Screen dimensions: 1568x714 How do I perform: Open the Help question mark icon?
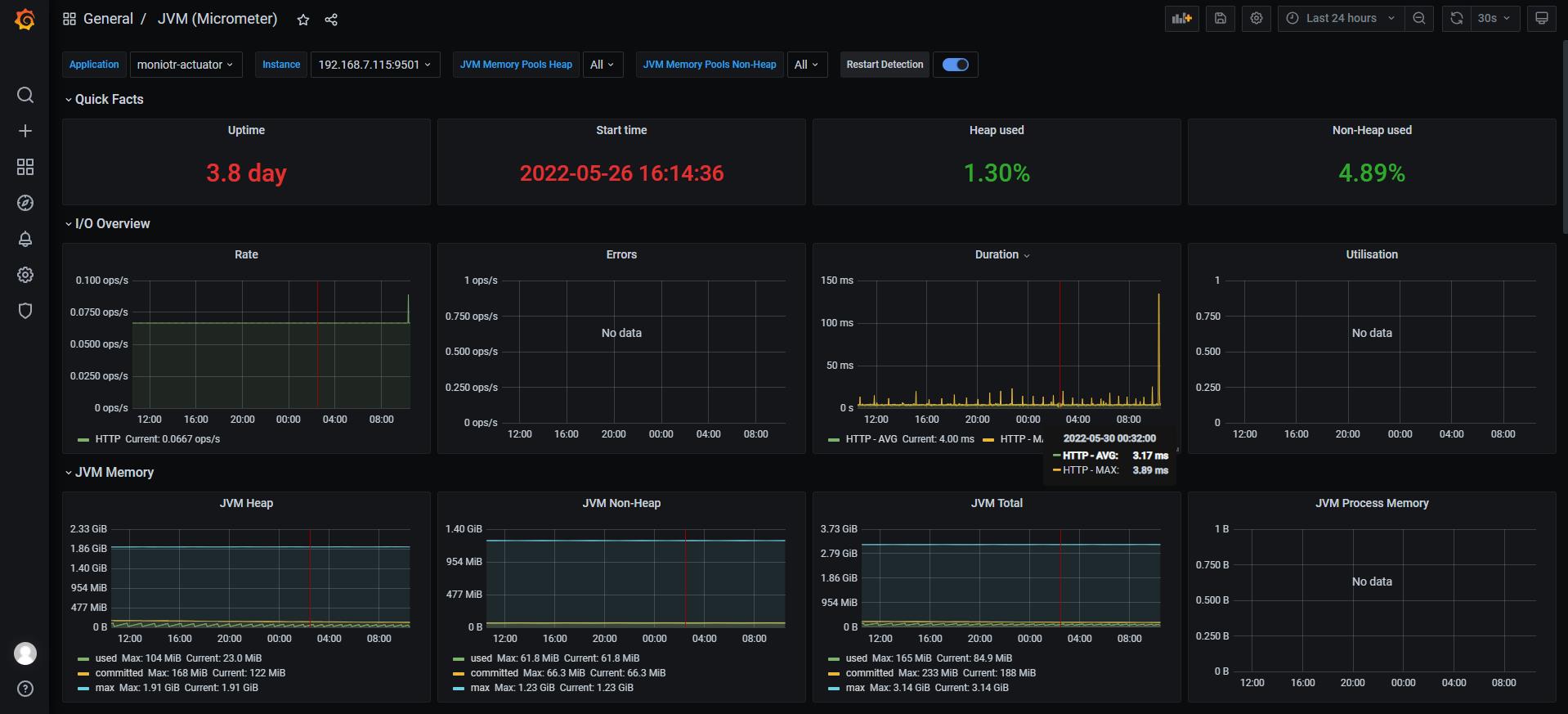pyautogui.click(x=25, y=689)
